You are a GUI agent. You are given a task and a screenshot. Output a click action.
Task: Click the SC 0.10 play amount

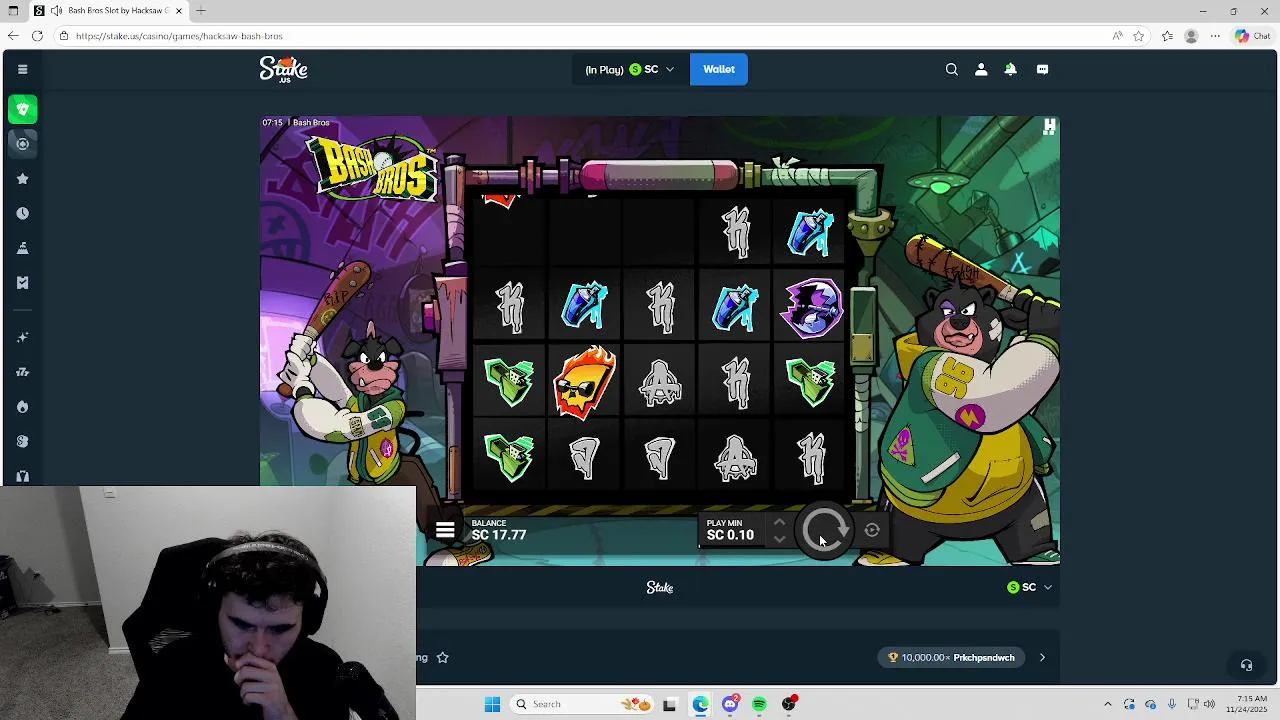coord(730,535)
